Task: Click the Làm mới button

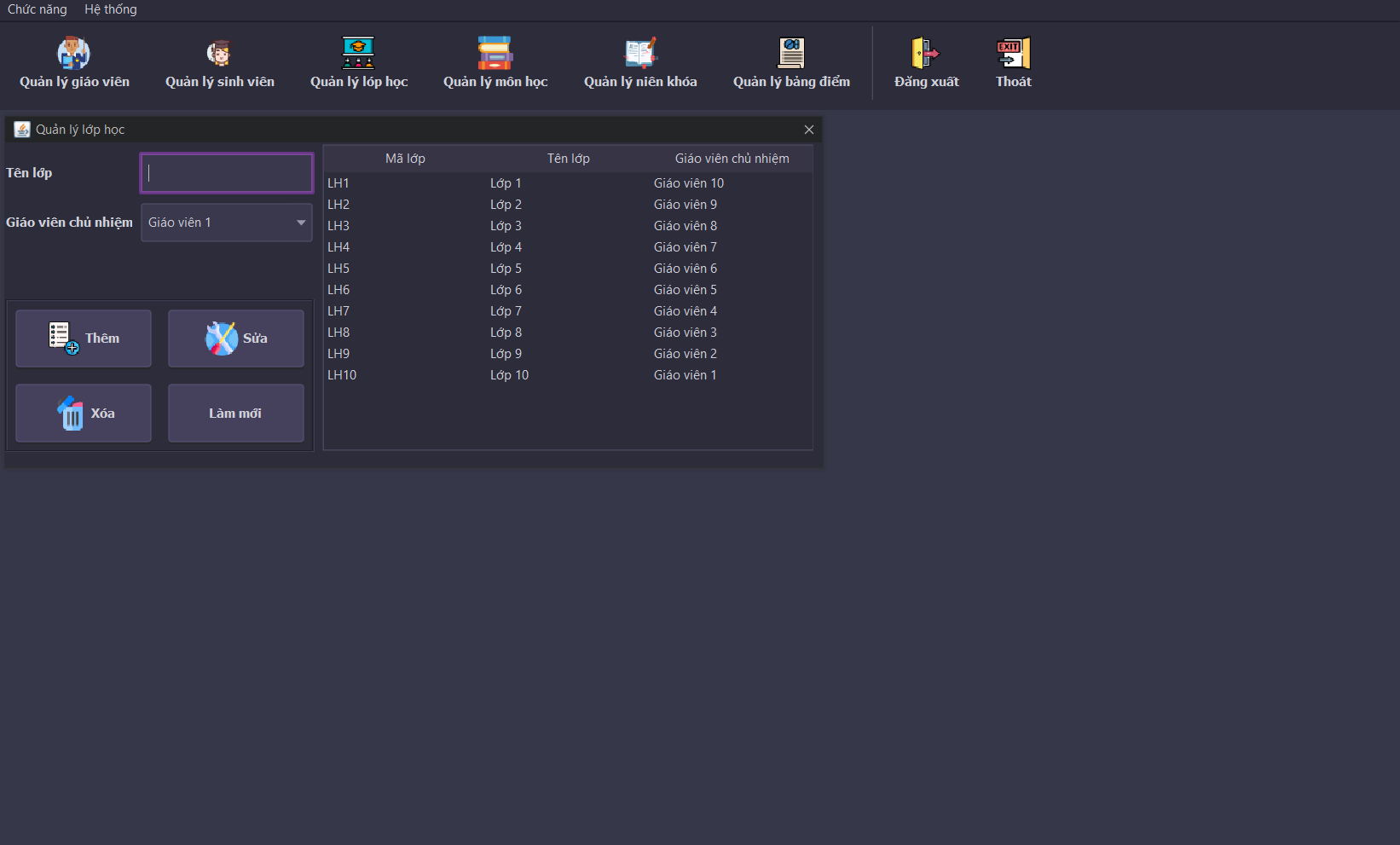Action: click(x=236, y=414)
